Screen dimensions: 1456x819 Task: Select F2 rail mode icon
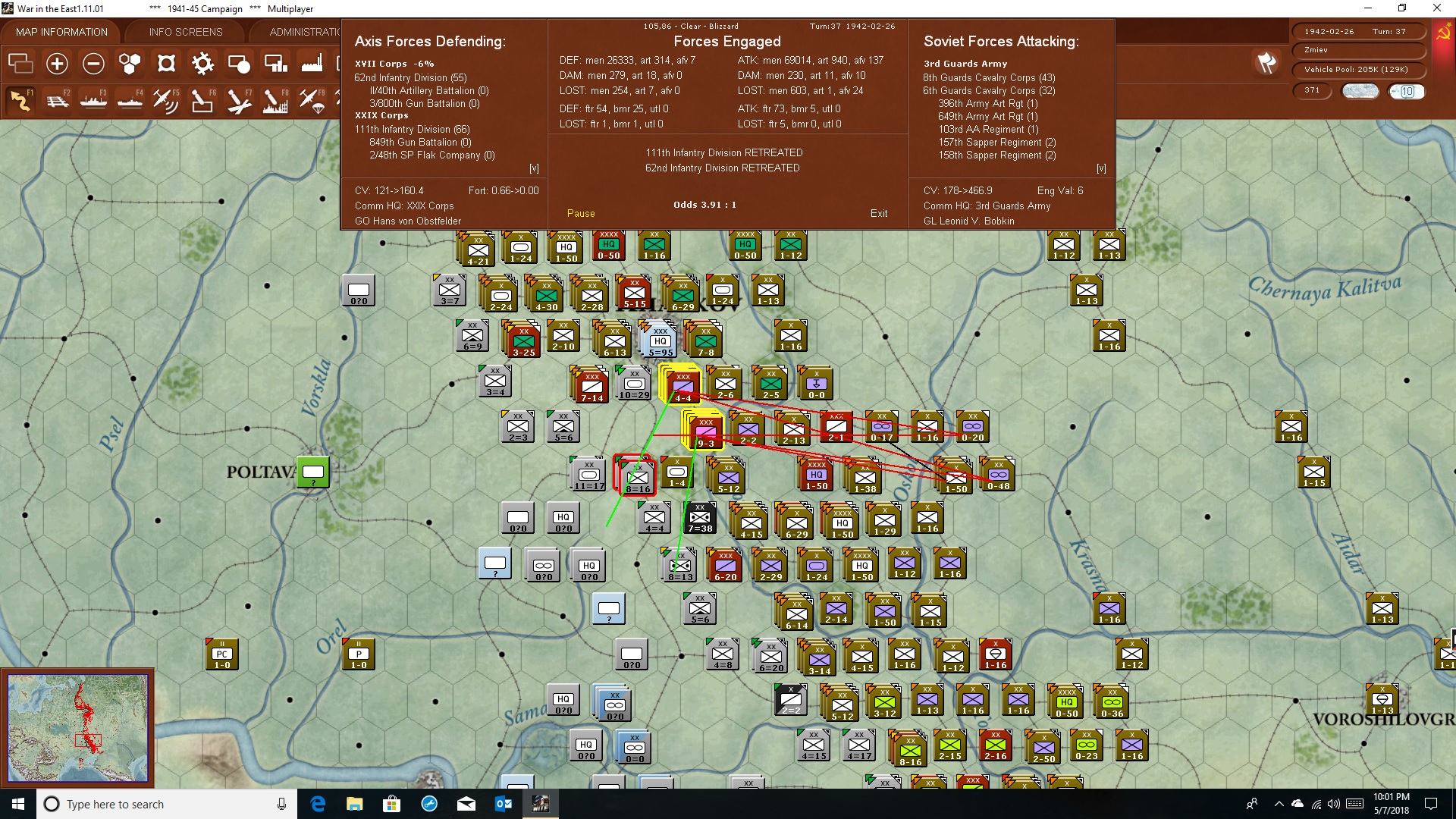click(57, 100)
